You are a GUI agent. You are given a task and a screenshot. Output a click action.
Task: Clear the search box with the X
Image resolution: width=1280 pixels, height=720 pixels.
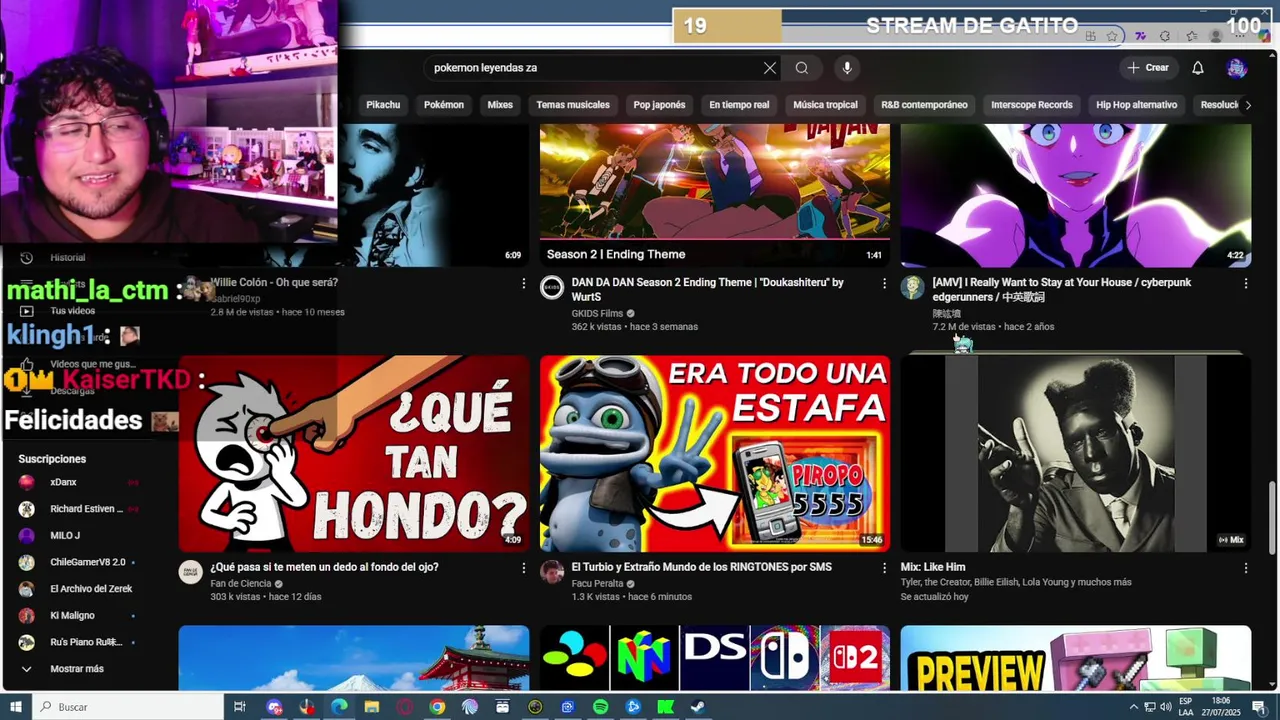click(x=770, y=68)
